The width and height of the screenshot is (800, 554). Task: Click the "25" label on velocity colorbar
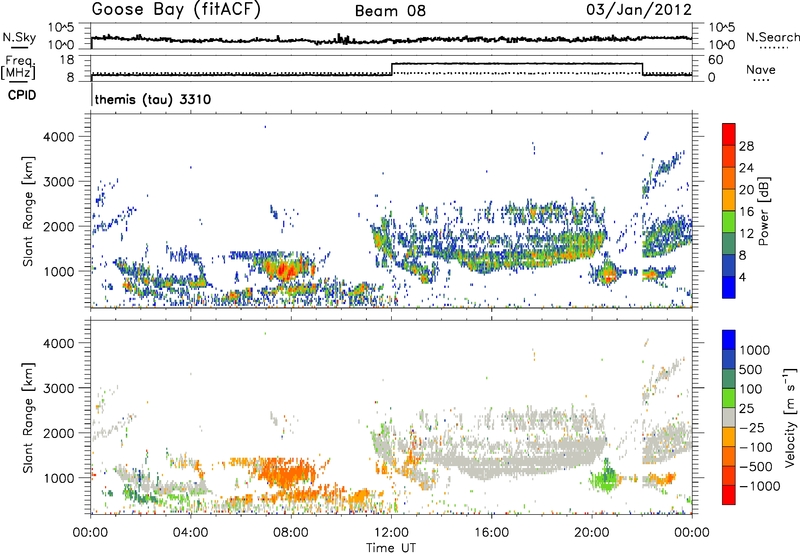pyautogui.click(x=746, y=409)
